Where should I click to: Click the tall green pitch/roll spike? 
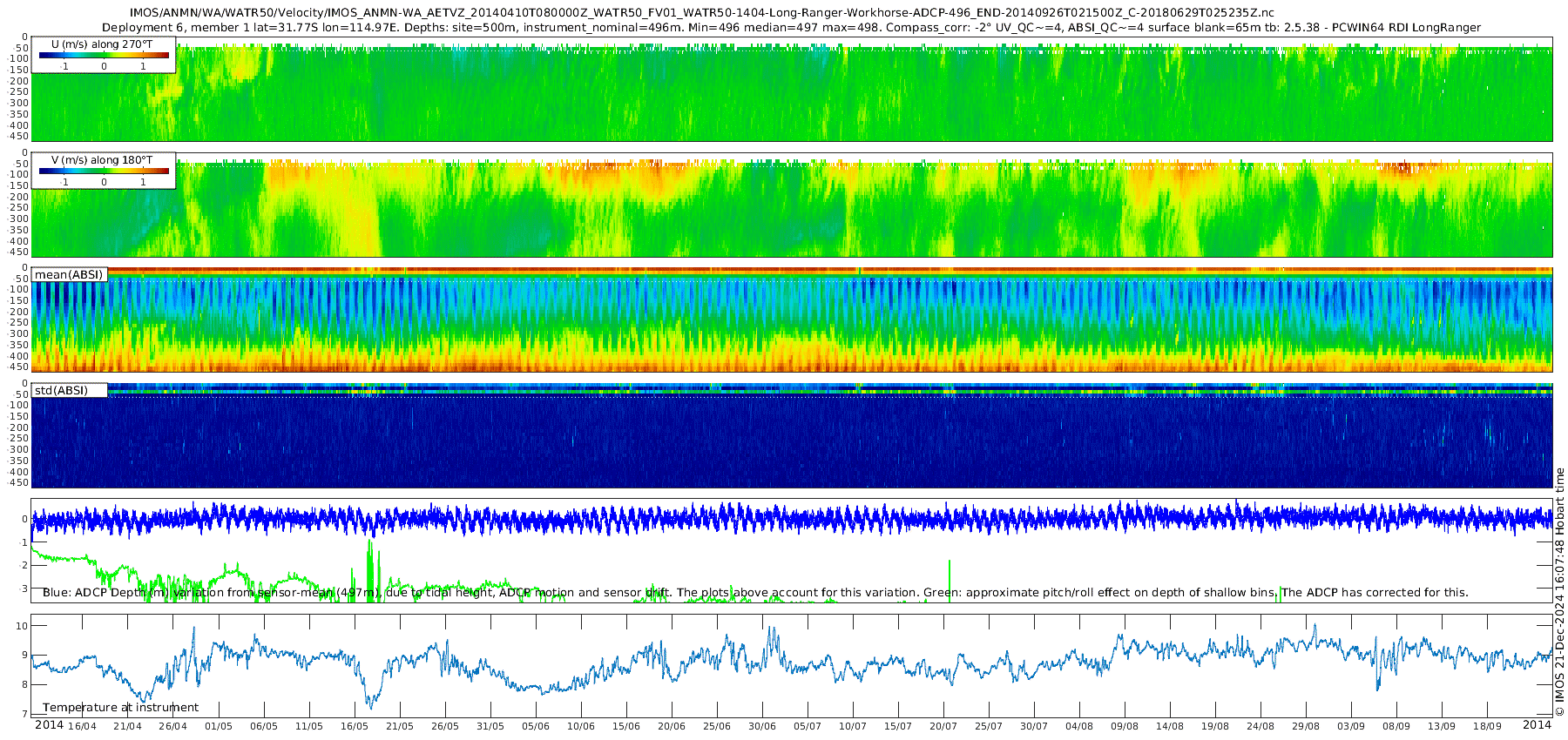370,566
